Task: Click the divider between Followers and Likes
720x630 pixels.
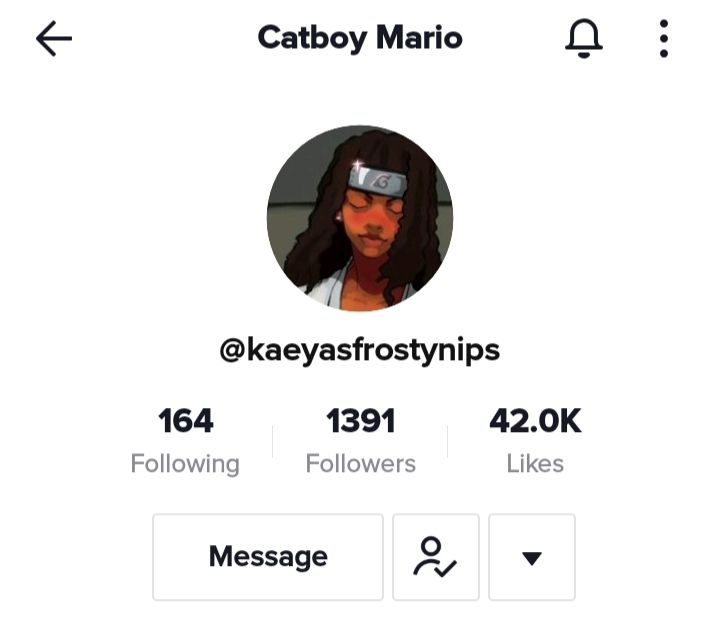Action: click(x=448, y=441)
